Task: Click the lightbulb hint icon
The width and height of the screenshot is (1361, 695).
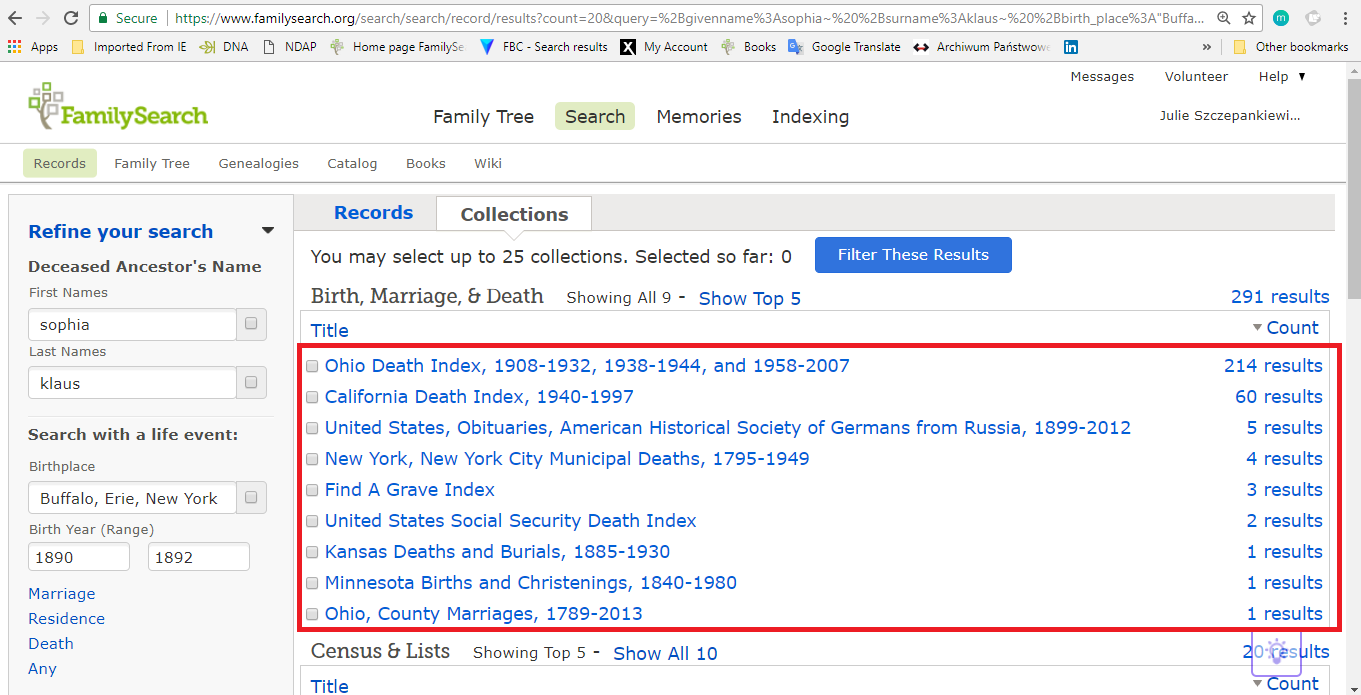Action: 1276,652
